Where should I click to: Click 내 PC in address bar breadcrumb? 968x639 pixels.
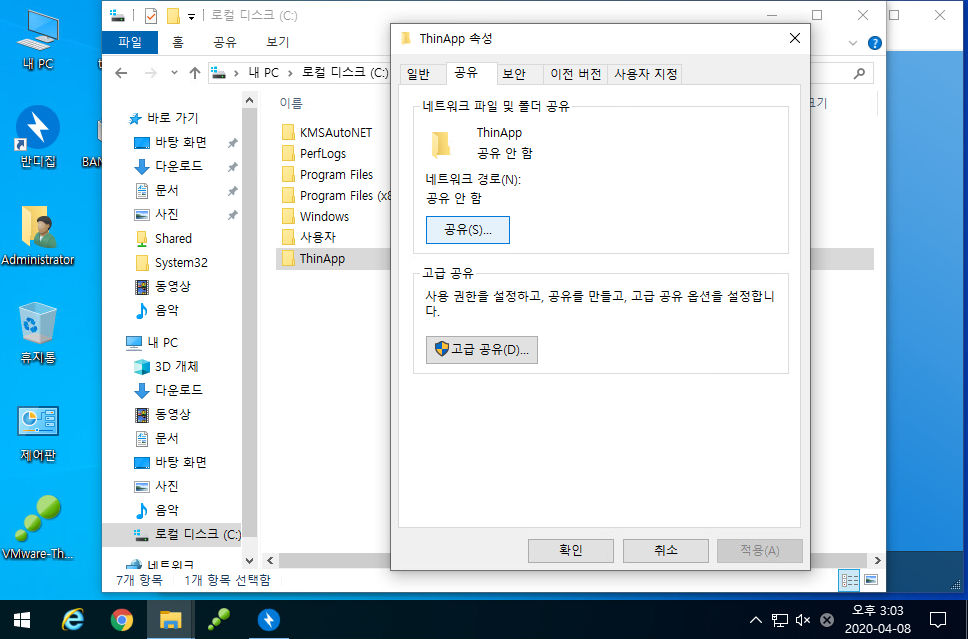(x=264, y=73)
